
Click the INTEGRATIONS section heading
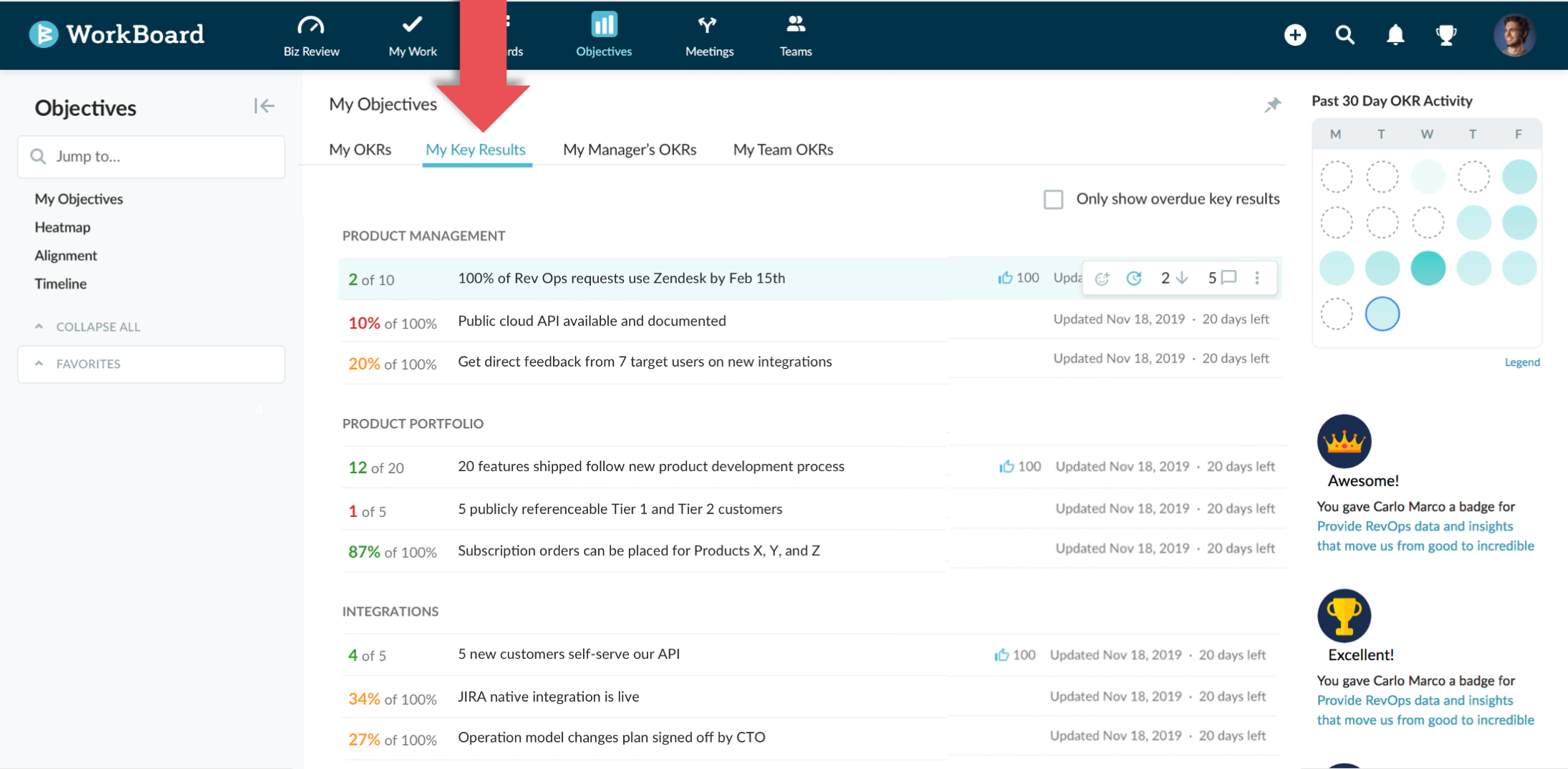(390, 611)
